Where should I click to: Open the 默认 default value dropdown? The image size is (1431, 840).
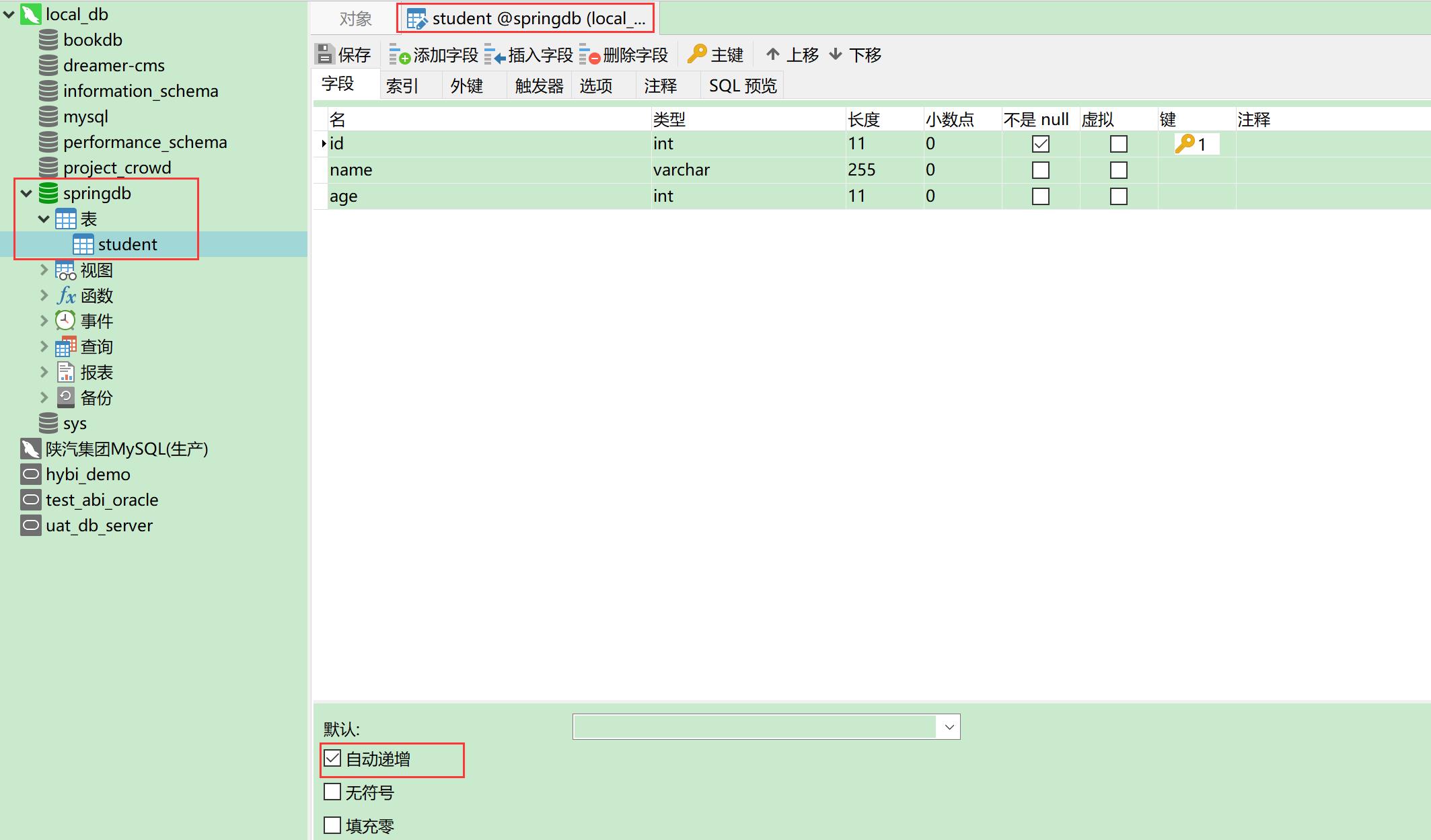click(949, 727)
